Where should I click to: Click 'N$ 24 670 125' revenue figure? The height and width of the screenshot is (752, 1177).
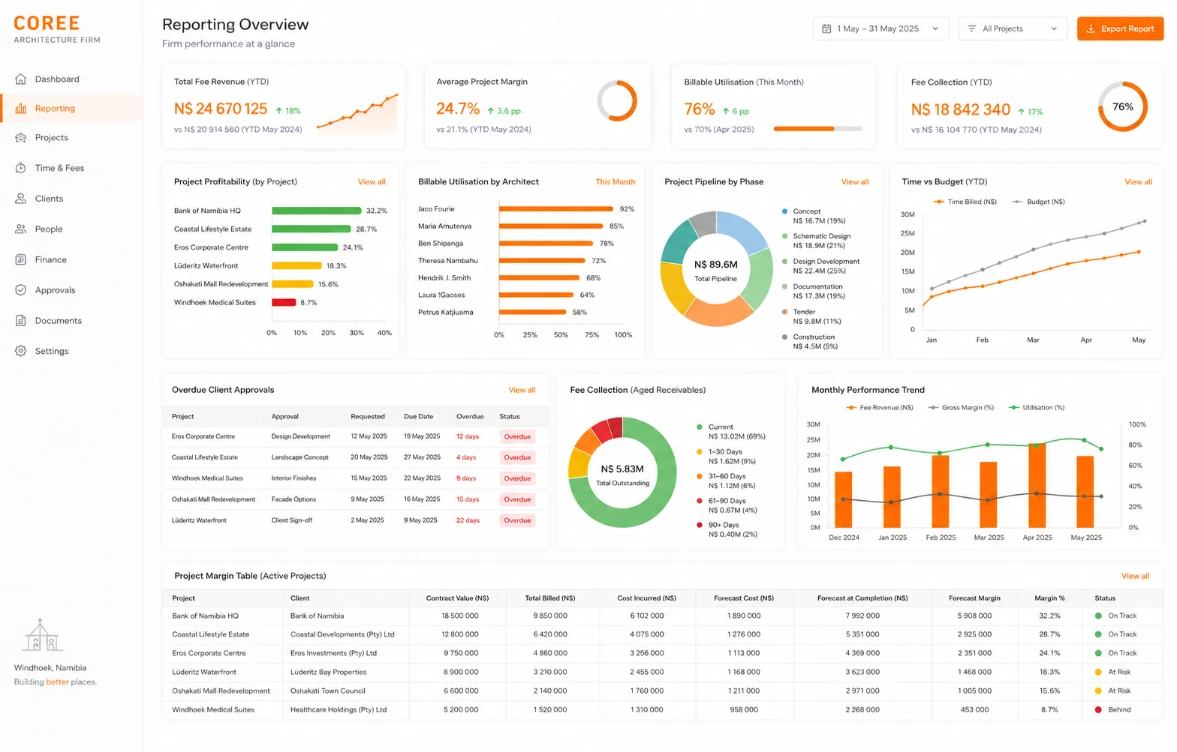click(221, 109)
